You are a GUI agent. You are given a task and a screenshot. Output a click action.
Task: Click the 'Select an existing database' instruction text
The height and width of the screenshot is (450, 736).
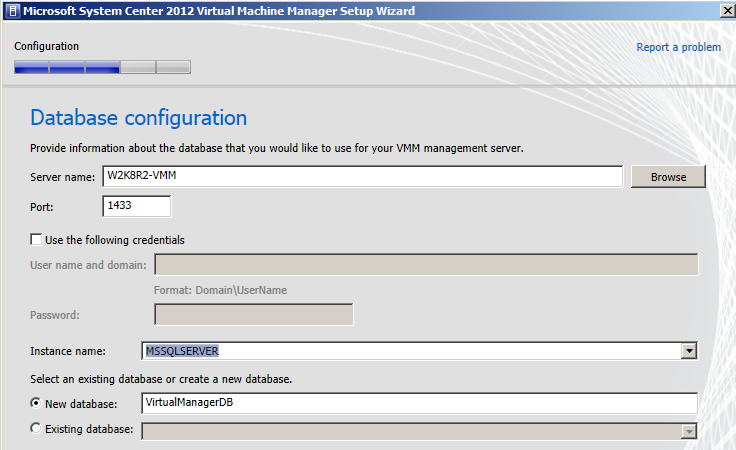pos(161,379)
